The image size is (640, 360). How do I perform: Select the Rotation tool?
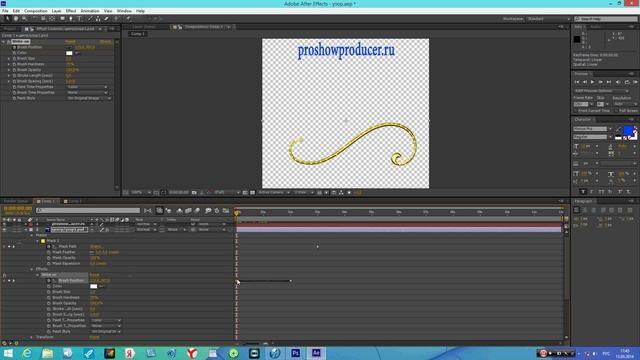coord(34,18)
